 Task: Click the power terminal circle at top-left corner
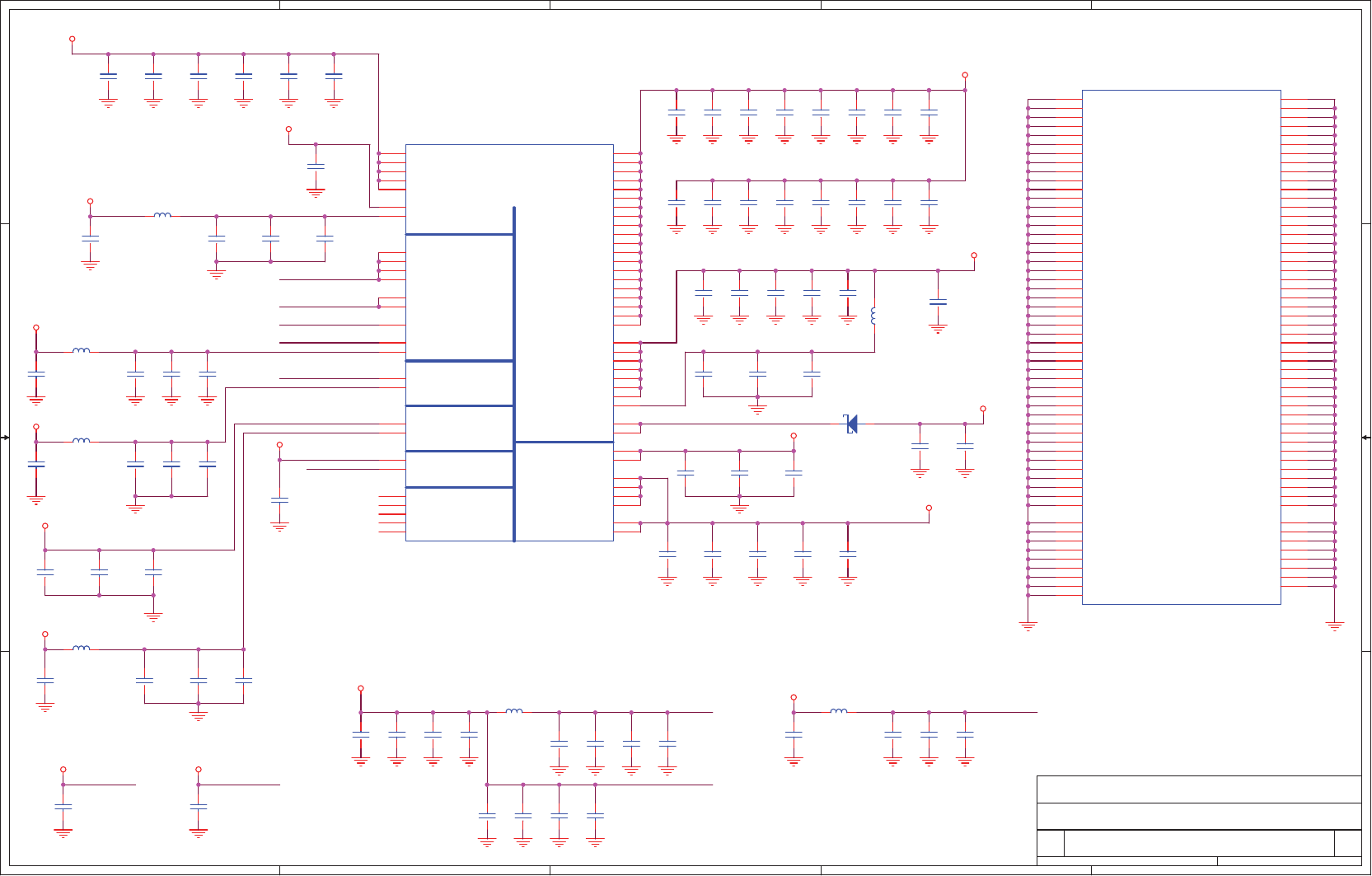pos(73,39)
